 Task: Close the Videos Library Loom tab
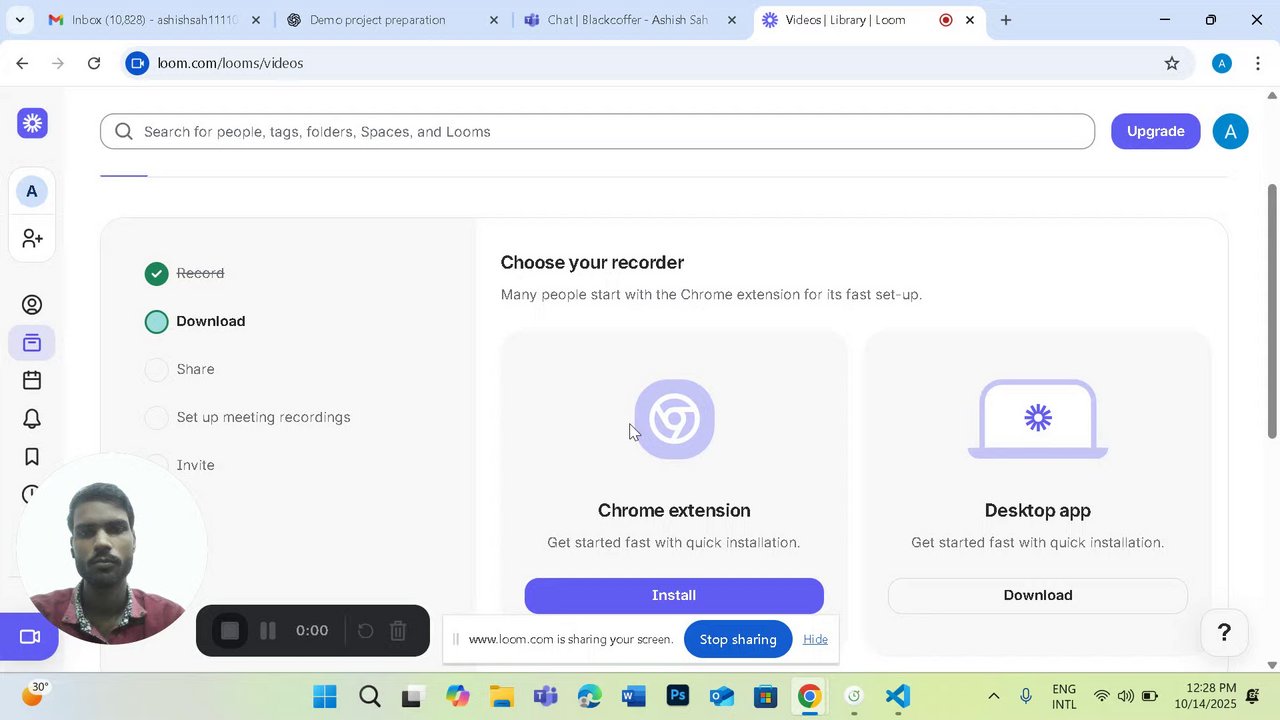point(970,20)
